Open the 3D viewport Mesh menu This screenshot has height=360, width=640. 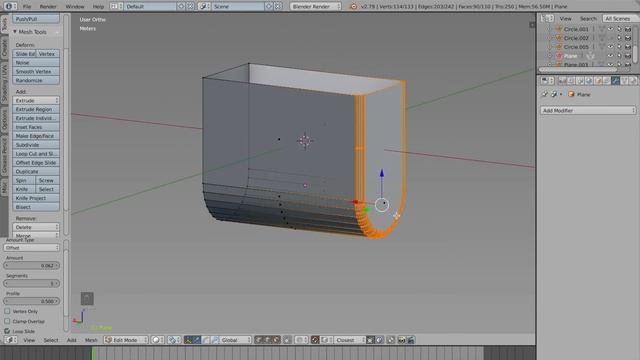pyautogui.click(x=91, y=340)
